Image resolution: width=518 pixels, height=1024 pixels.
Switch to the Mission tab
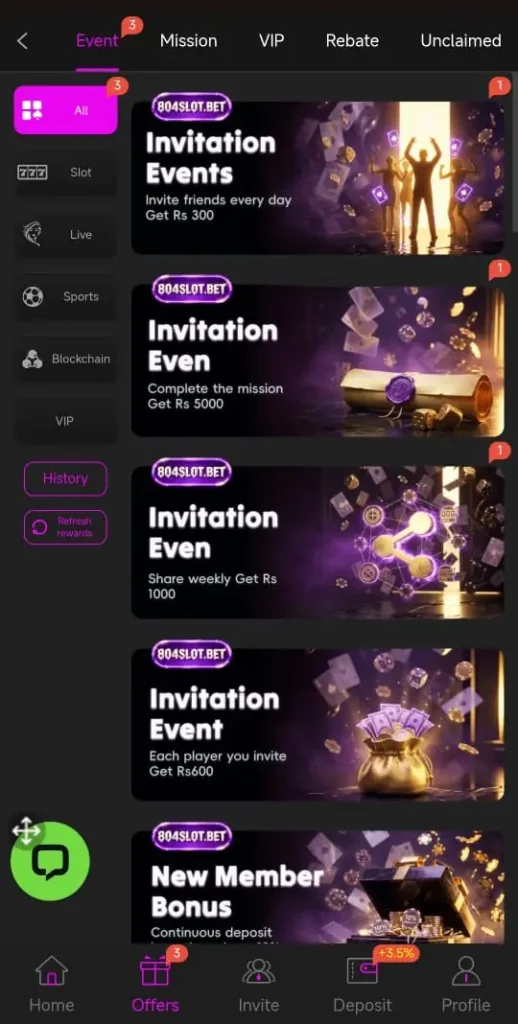pyautogui.click(x=188, y=40)
